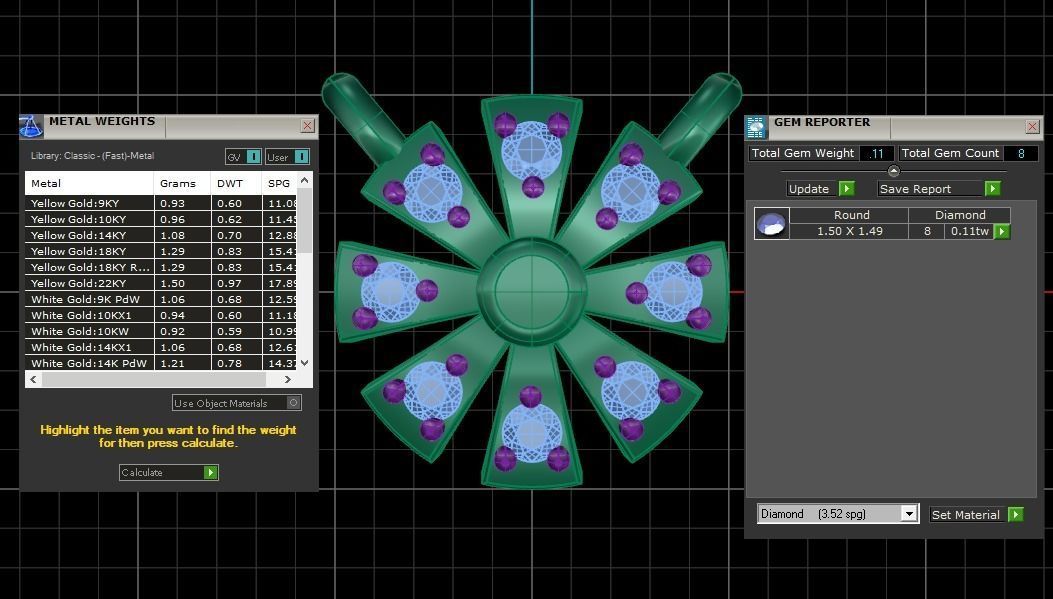Select the White Gold:10KW row
Viewport: 1053px width, 599px height.
coord(161,331)
